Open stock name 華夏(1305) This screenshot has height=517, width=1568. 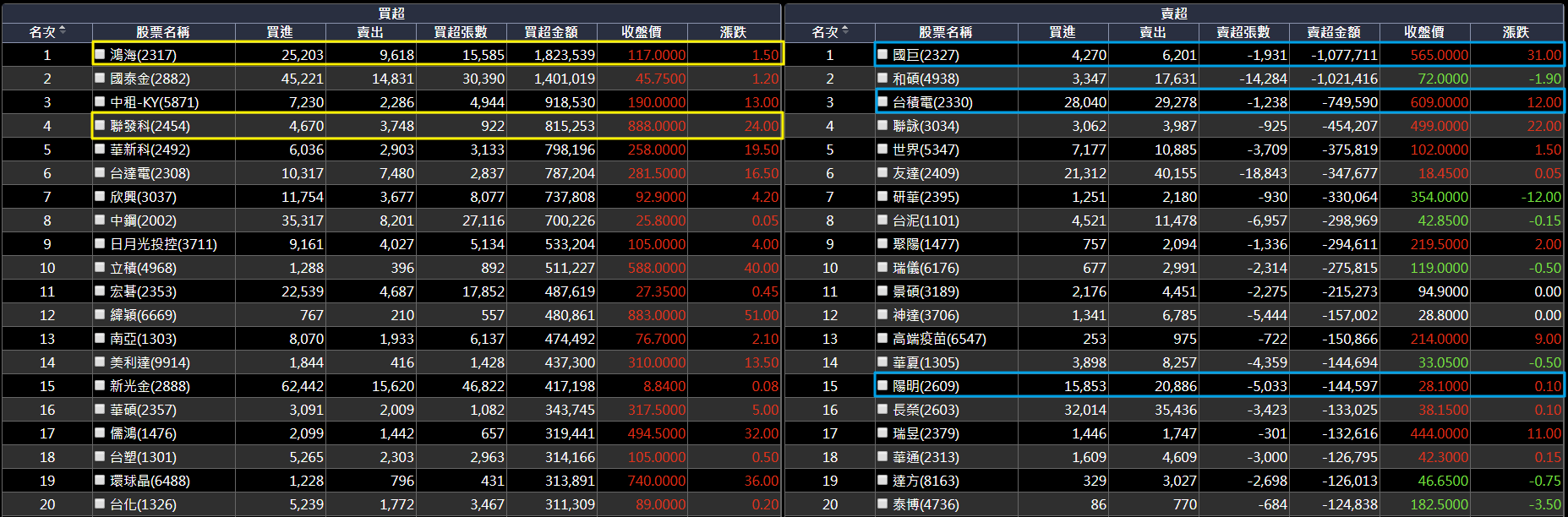tap(926, 362)
